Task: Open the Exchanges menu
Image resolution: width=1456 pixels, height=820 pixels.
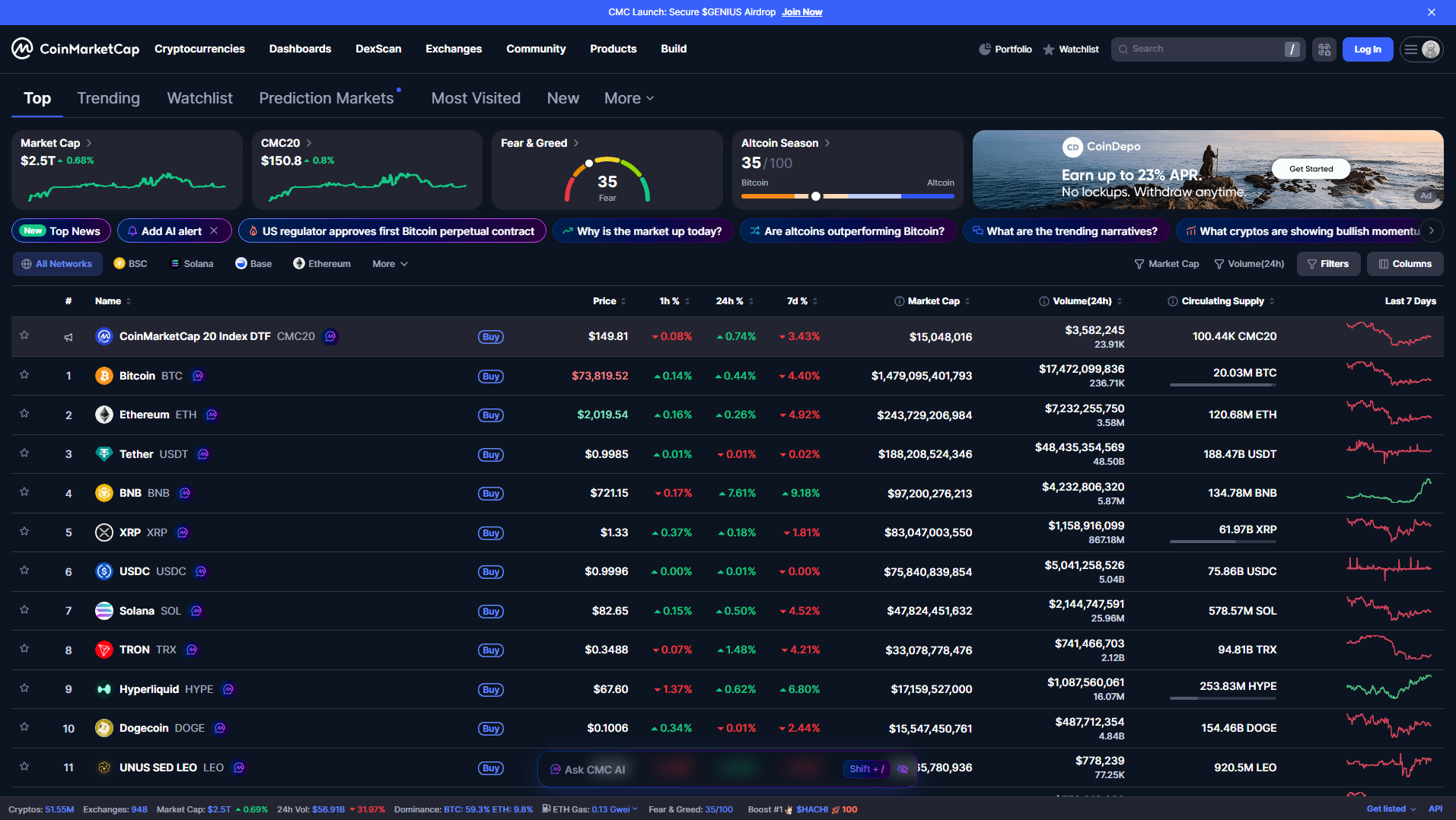Action: [x=454, y=49]
